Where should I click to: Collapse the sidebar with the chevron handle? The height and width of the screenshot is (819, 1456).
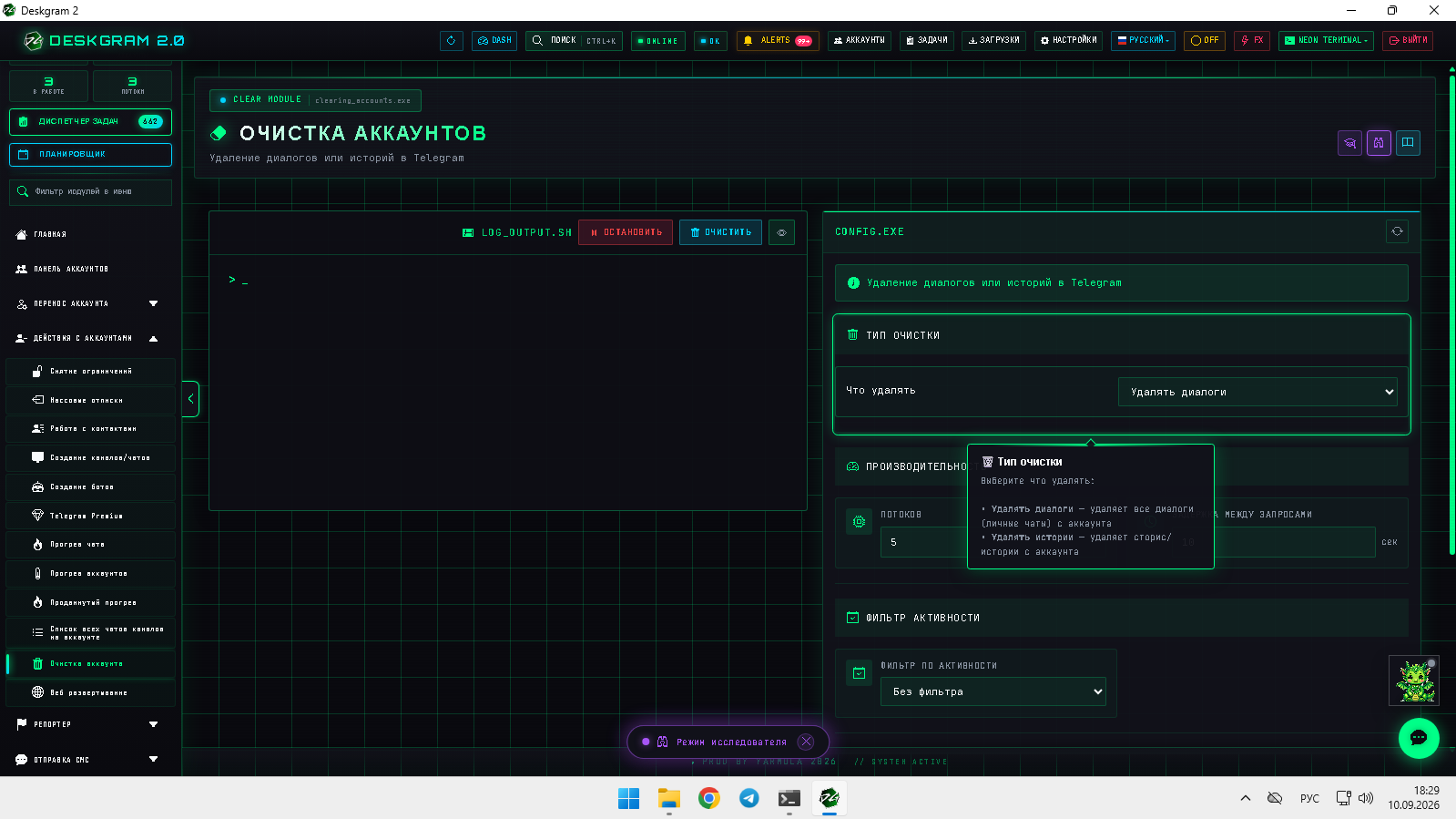190,399
